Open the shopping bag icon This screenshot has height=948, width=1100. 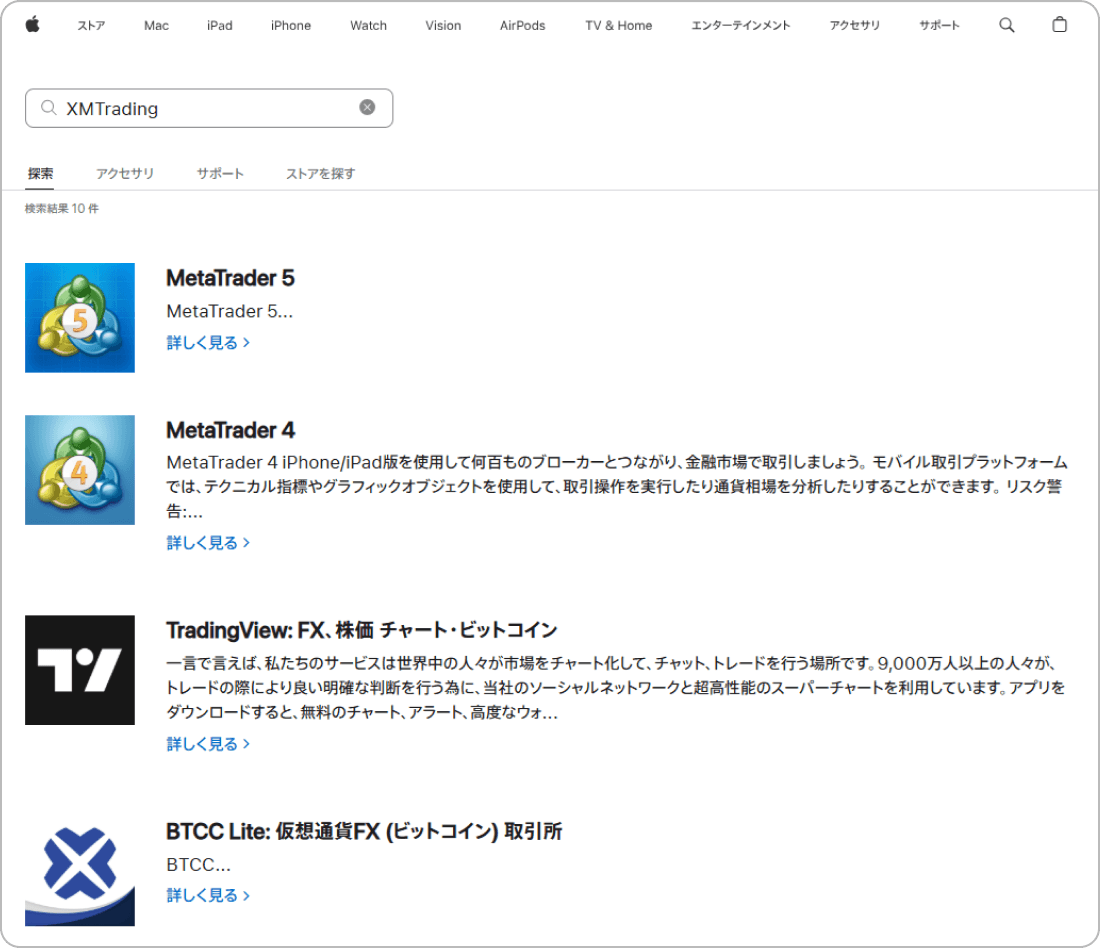point(1059,25)
